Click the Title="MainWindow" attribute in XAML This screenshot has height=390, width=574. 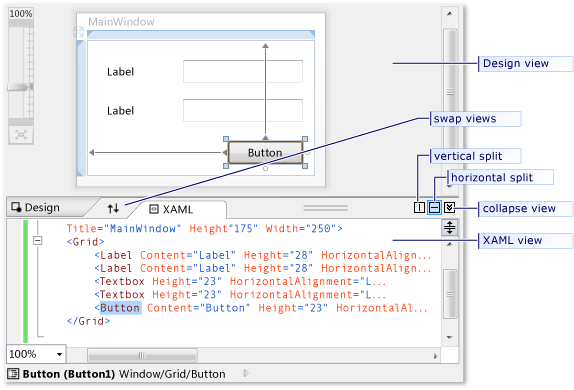[124, 229]
